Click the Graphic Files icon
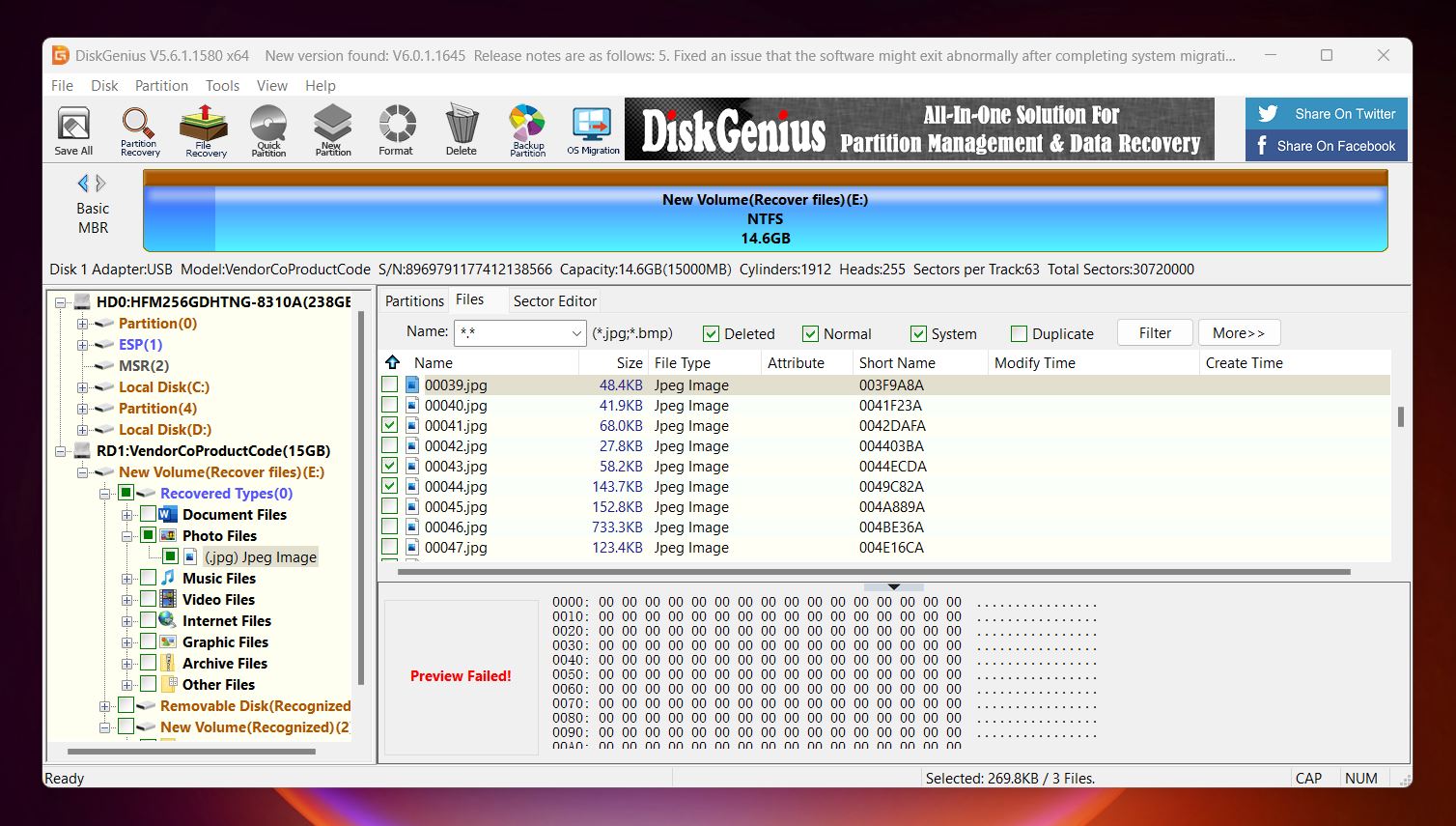The height and width of the screenshot is (826, 1456). 168,641
